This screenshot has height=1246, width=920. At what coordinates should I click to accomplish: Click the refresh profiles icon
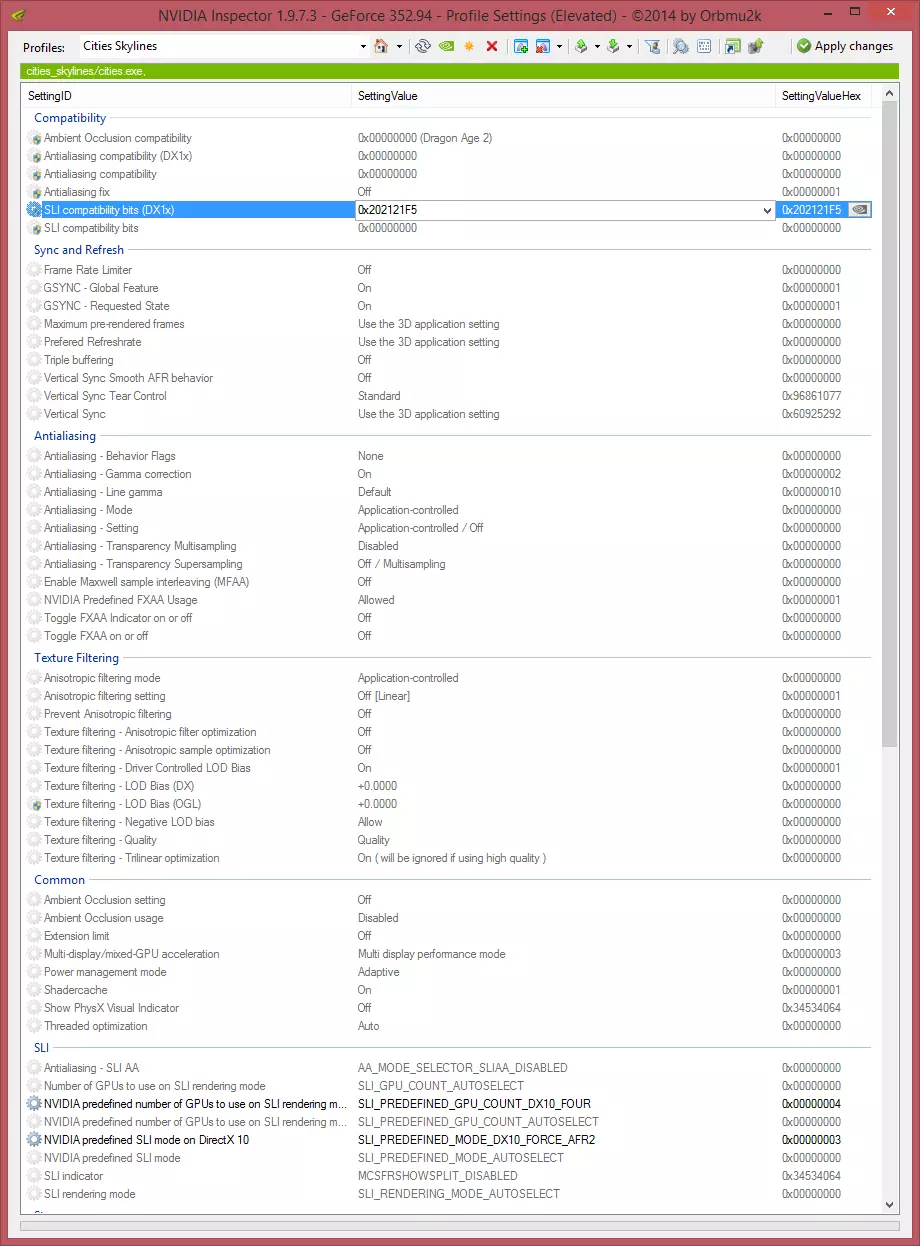pos(422,46)
